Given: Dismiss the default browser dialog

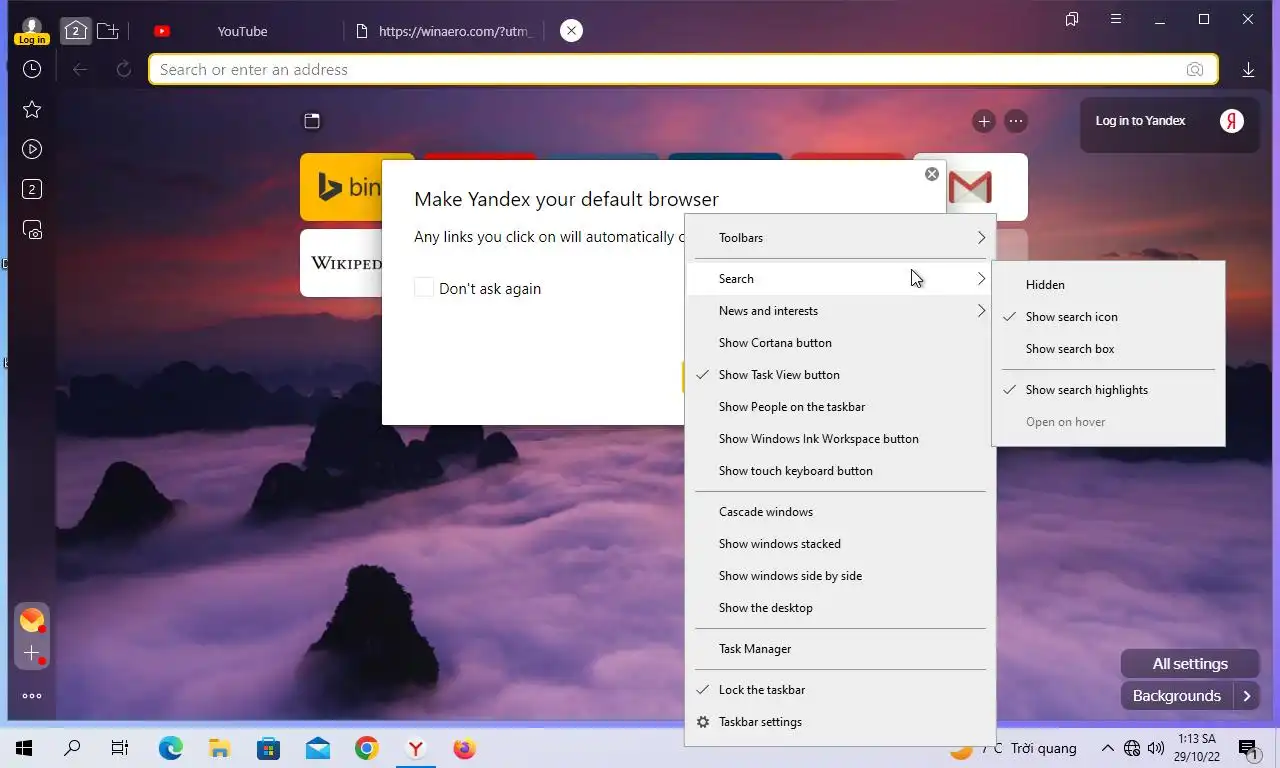Looking at the screenshot, I should pyautogui.click(x=932, y=174).
